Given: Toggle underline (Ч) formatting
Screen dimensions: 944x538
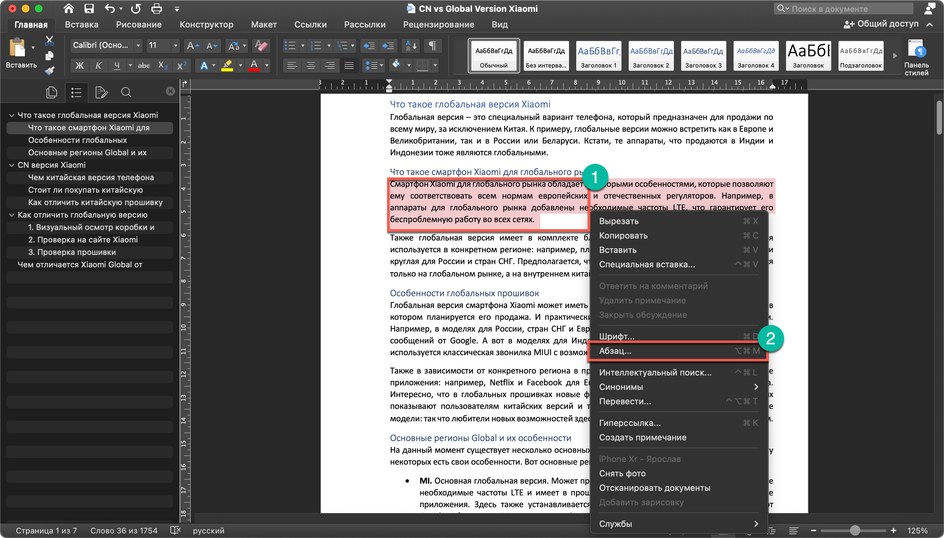Looking at the screenshot, I should pos(117,66).
